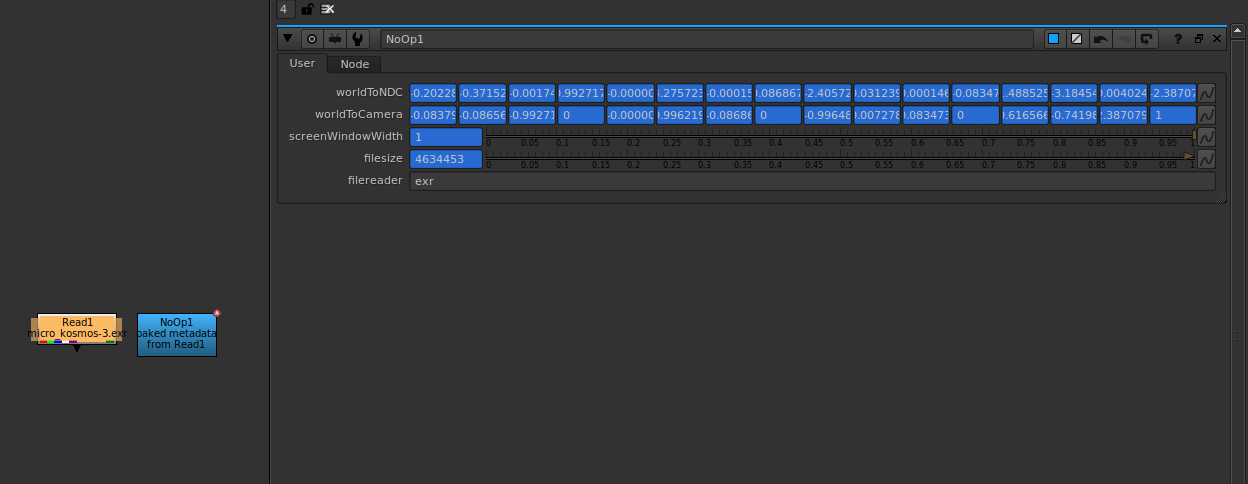This screenshot has height=484, width=1248.
Task: Click the filereader text field
Action: click(x=811, y=181)
